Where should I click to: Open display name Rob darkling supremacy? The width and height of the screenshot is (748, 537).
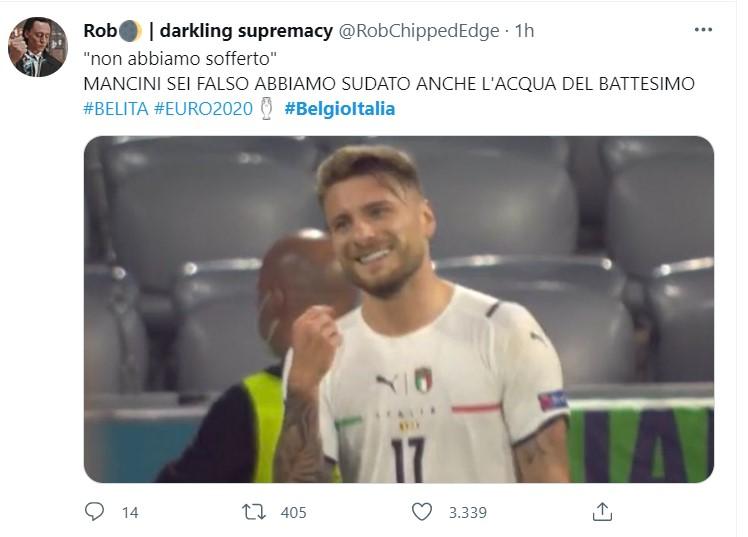pos(208,31)
